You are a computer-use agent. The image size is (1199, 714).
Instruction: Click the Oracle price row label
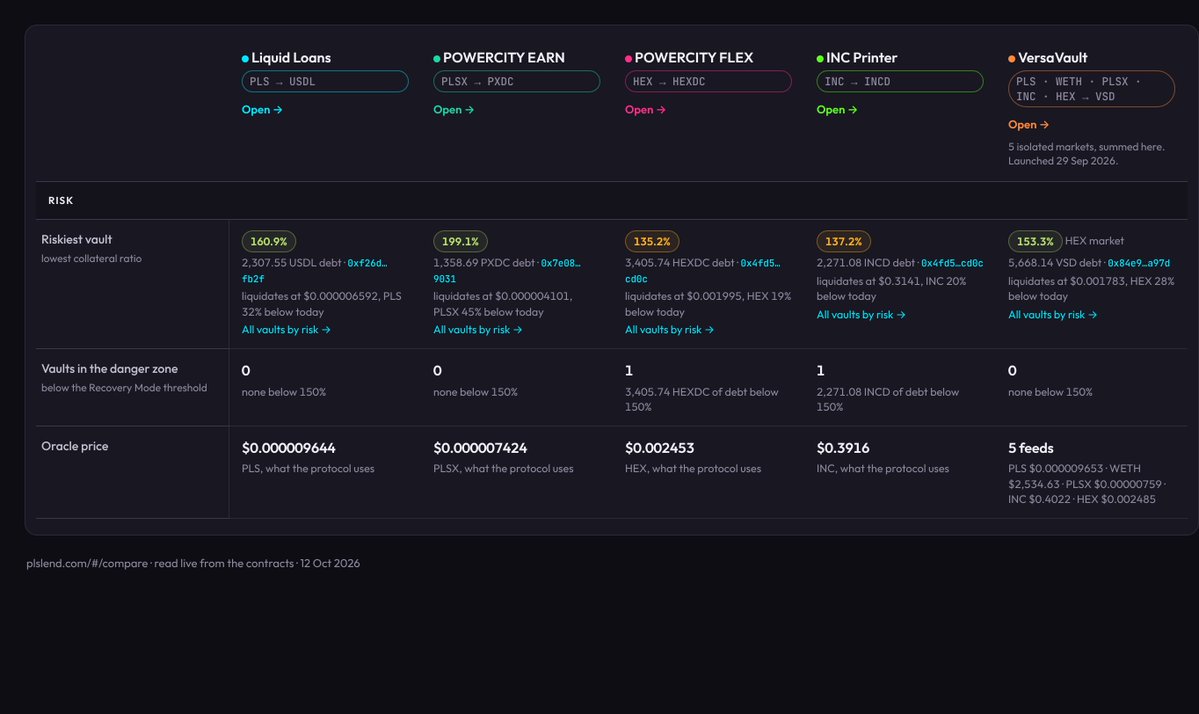pos(75,446)
